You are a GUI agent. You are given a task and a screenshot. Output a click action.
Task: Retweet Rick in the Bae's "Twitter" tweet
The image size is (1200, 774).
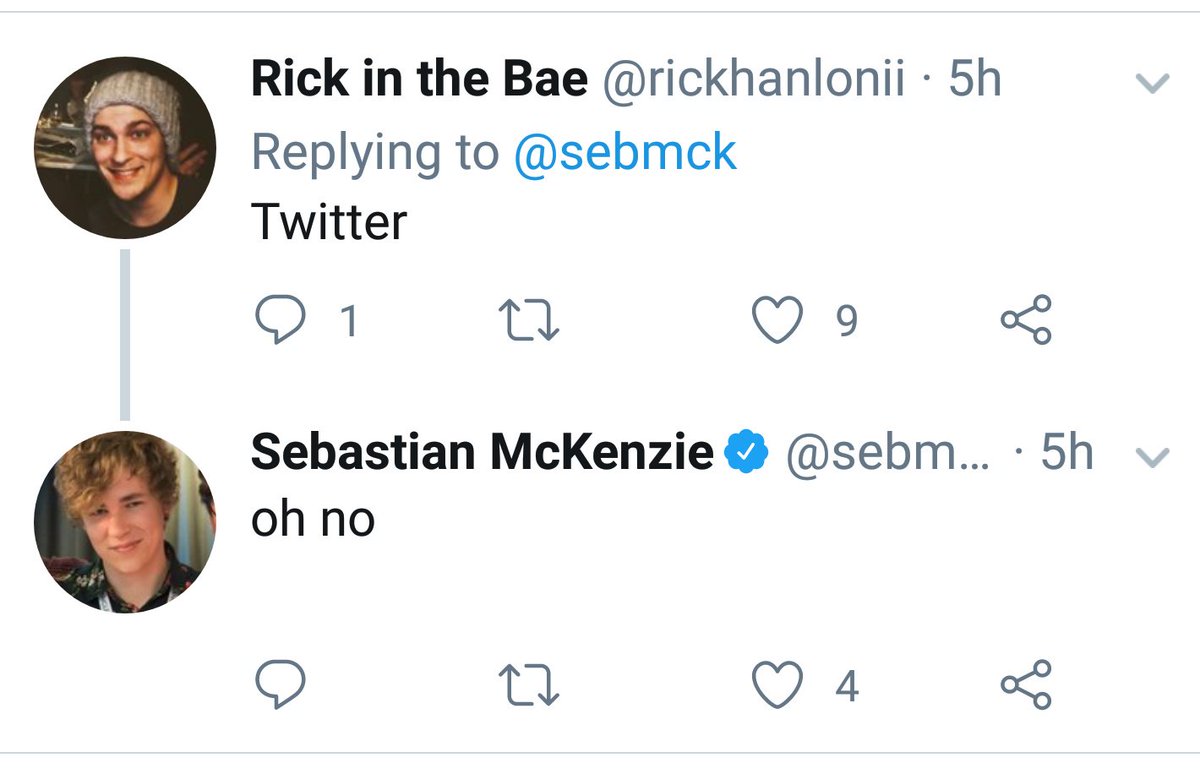[x=528, y=321]
